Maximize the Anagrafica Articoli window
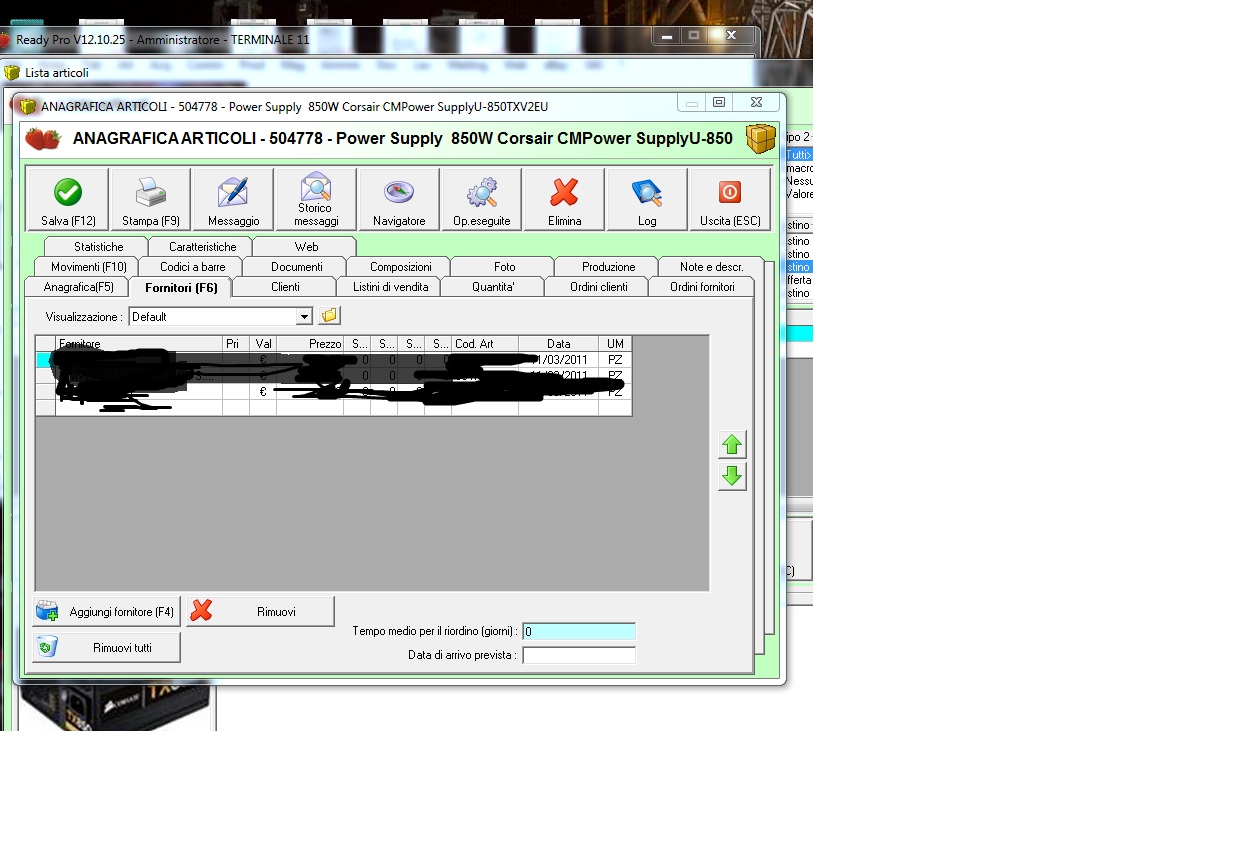Screen dimensions: 1255x846 coord(718,102)
